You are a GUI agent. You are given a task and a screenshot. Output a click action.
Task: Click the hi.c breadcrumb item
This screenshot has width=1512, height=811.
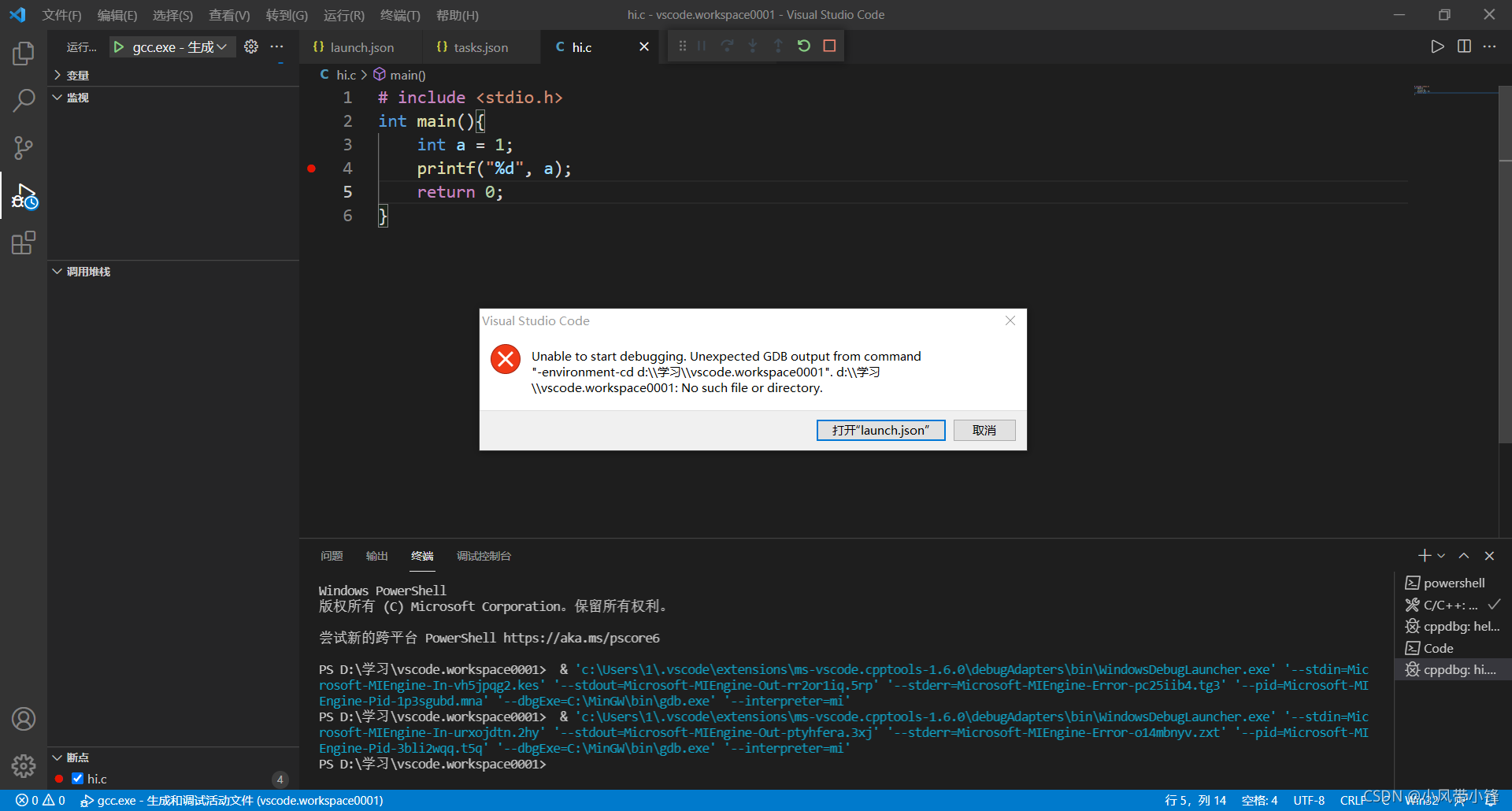(338, 75)
